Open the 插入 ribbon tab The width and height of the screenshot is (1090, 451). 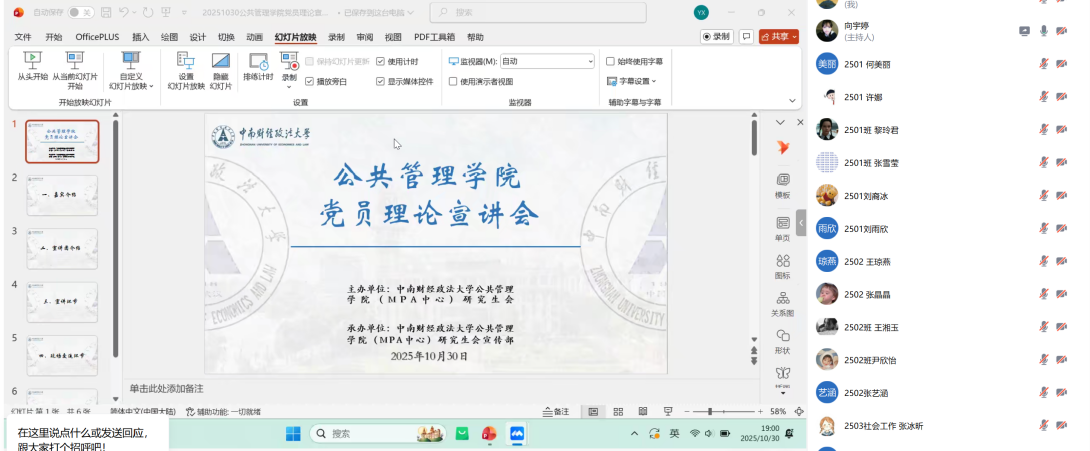click(141, 37)
